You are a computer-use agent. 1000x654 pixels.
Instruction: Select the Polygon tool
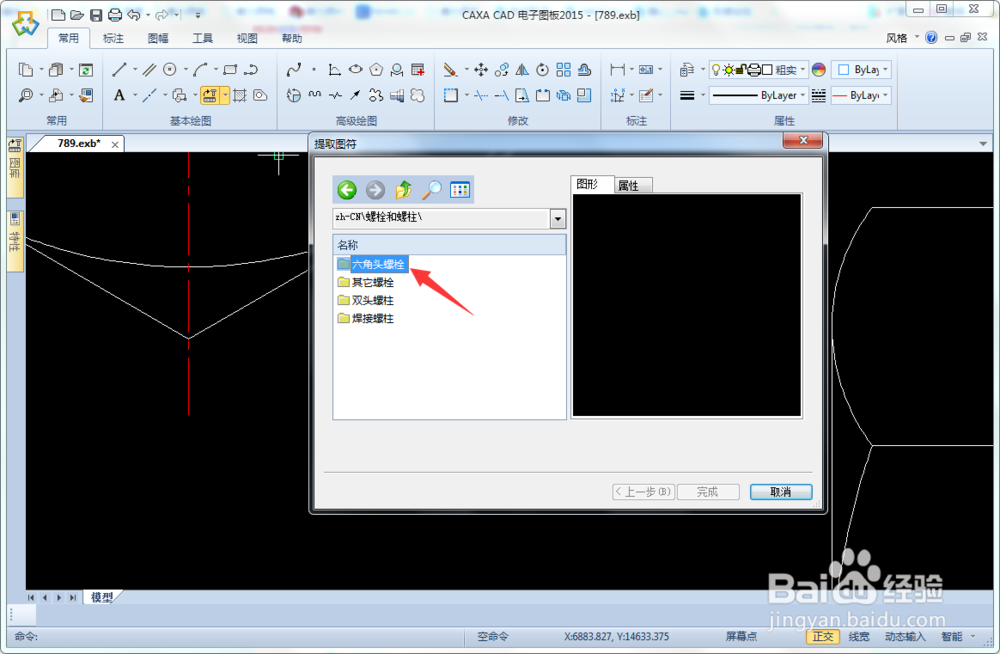(x=376, y=70)
